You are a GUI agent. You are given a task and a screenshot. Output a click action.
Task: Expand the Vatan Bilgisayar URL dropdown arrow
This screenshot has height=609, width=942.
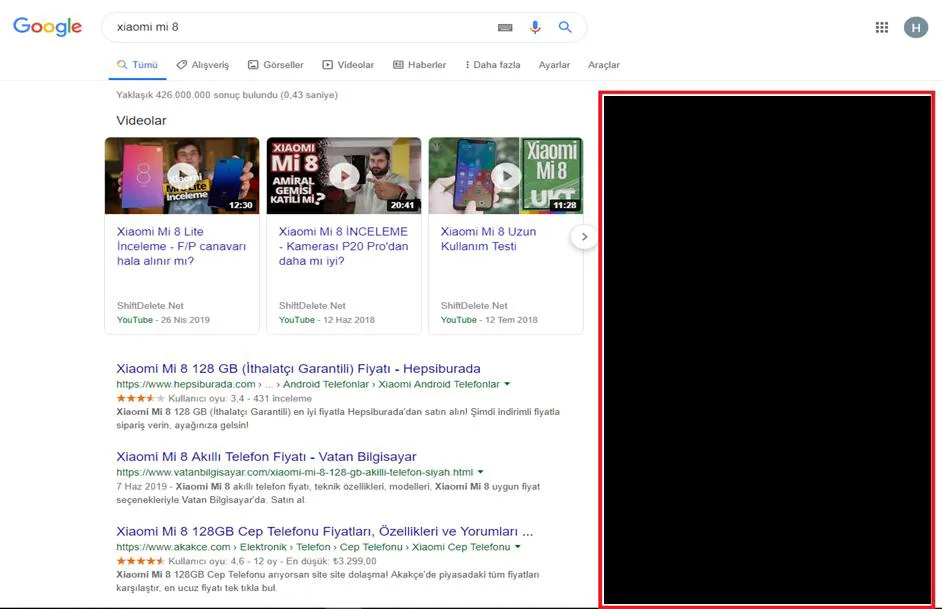480,472
